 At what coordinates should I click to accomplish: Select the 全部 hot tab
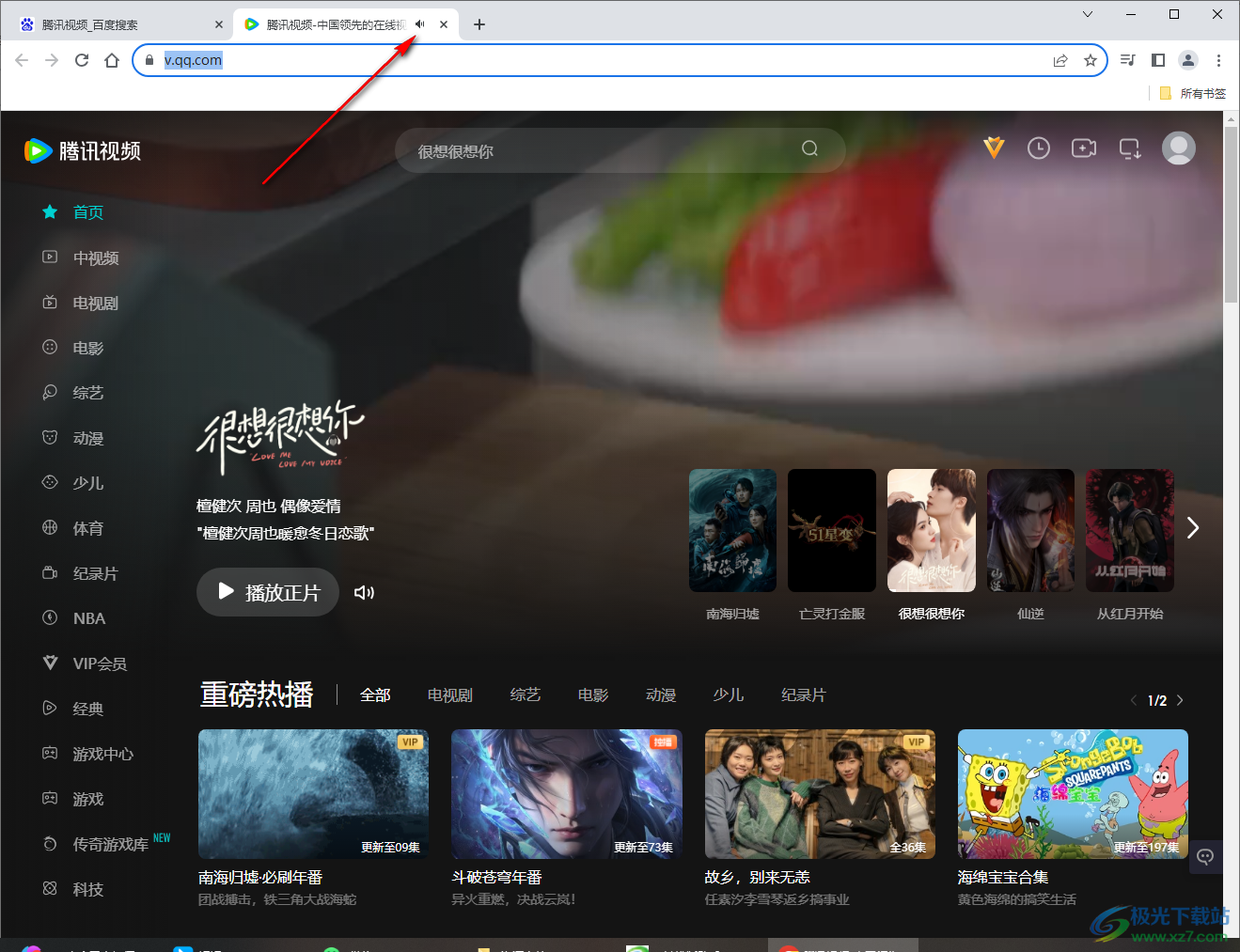(375, 695)
